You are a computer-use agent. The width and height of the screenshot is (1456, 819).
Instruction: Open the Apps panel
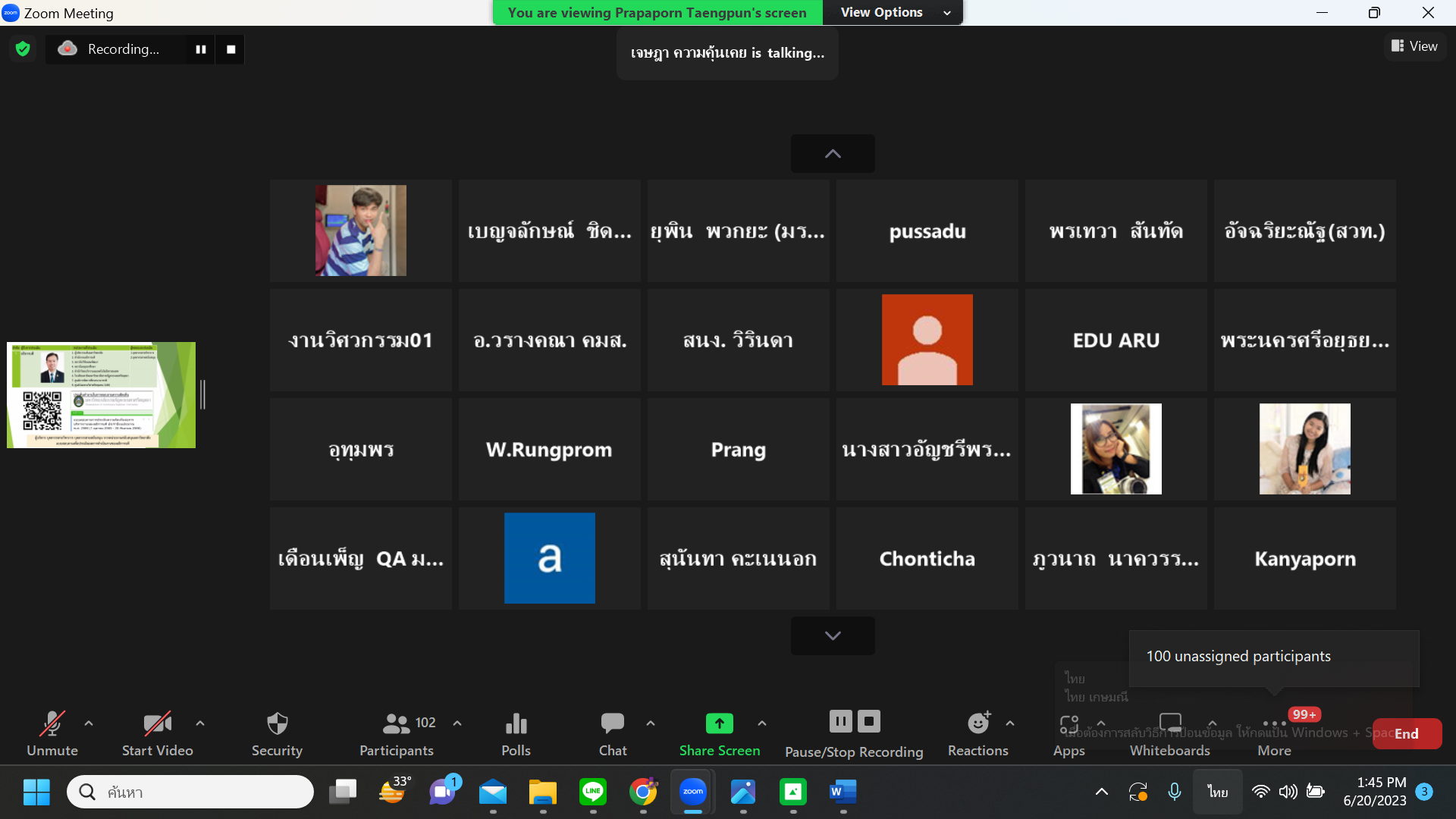(x=1068, y=734)
